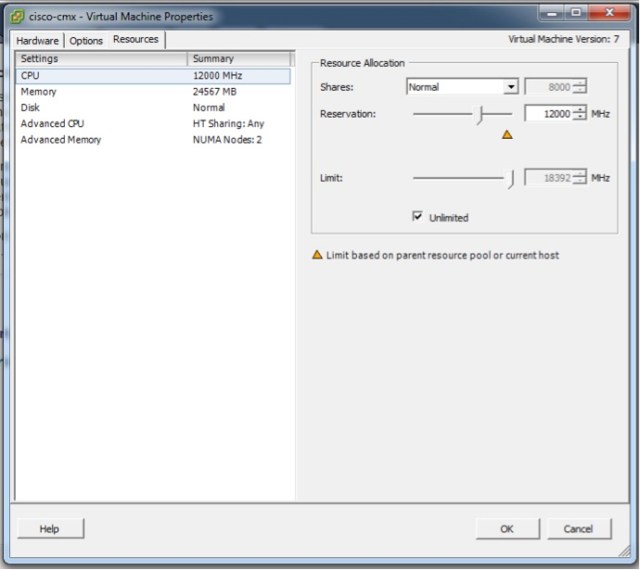
Task: Select the Memory settings row
Action: click(x=39, y=92)
